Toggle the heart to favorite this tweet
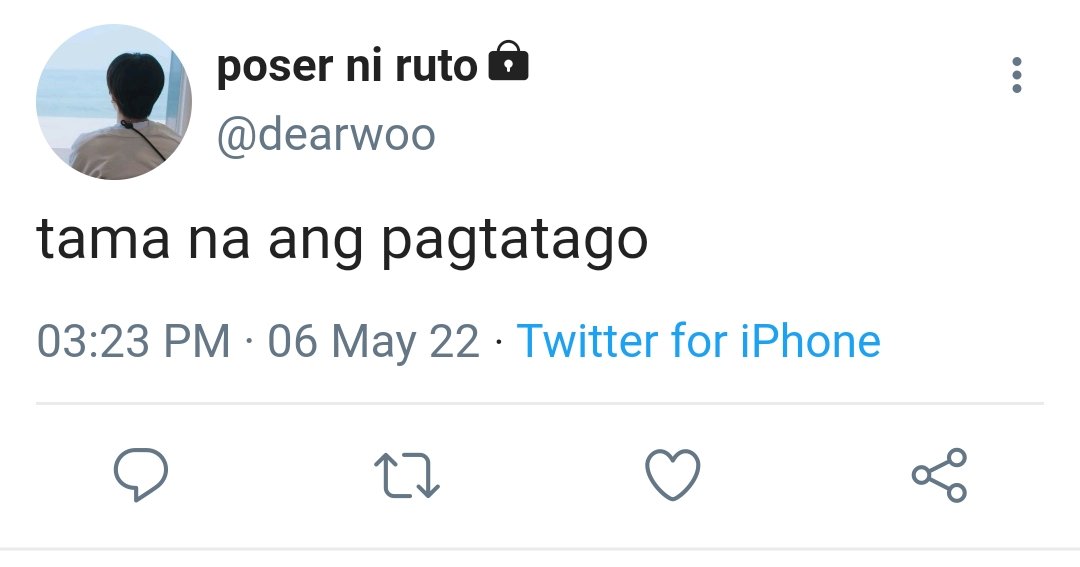This screenshot has height=567, width=1080. 672,475
